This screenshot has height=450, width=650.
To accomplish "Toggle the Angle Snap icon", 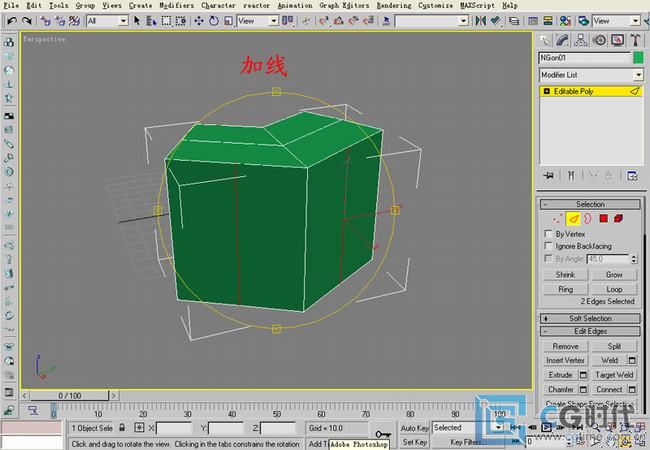I will tap(339, 21).
